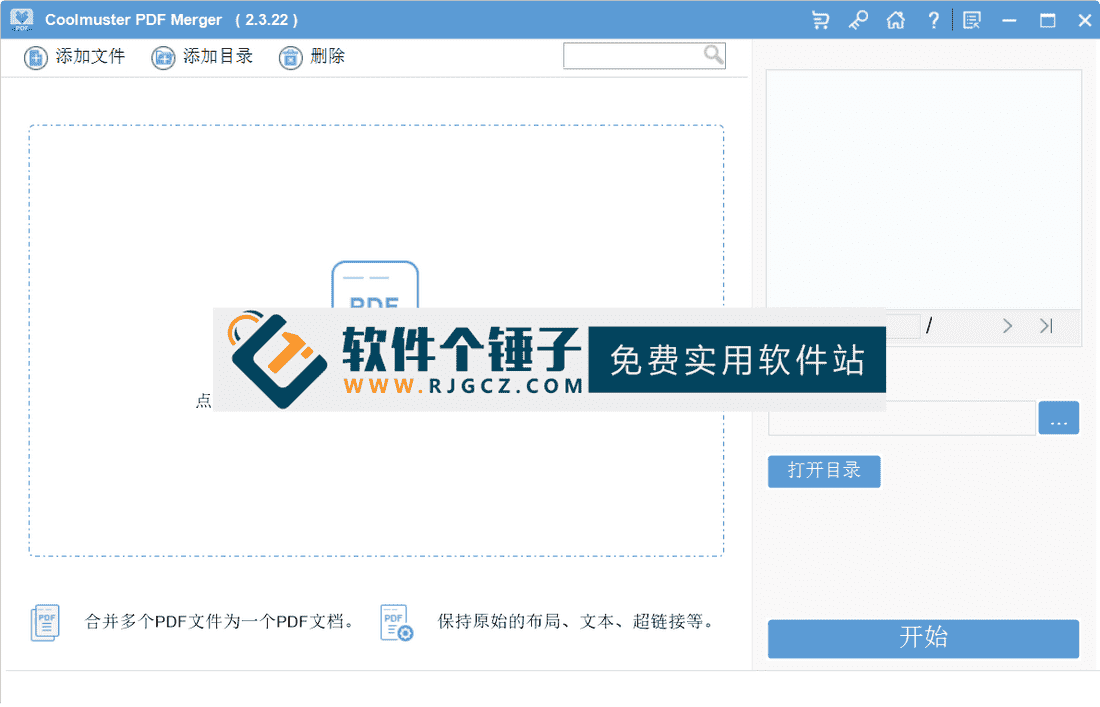
Task: Click the 打开目录 open directory button
Action: click(x=824, y=471)
